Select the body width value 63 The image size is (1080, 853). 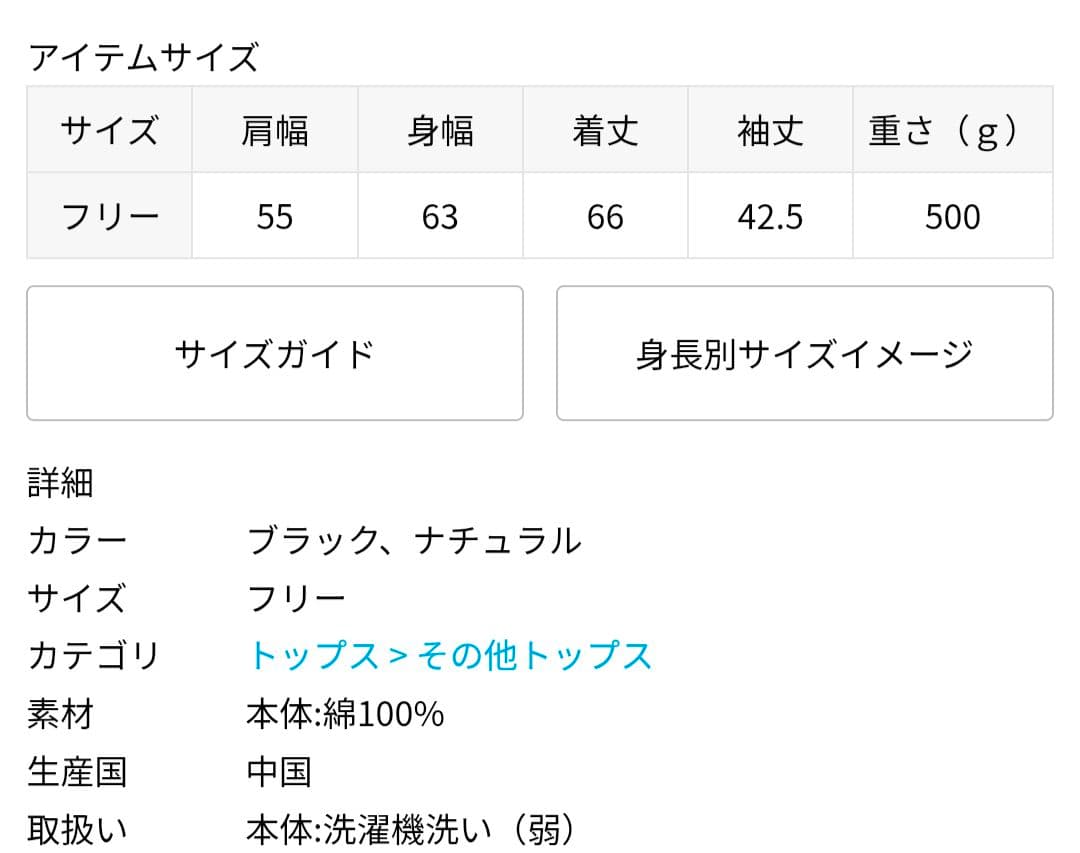click(440, 216)
